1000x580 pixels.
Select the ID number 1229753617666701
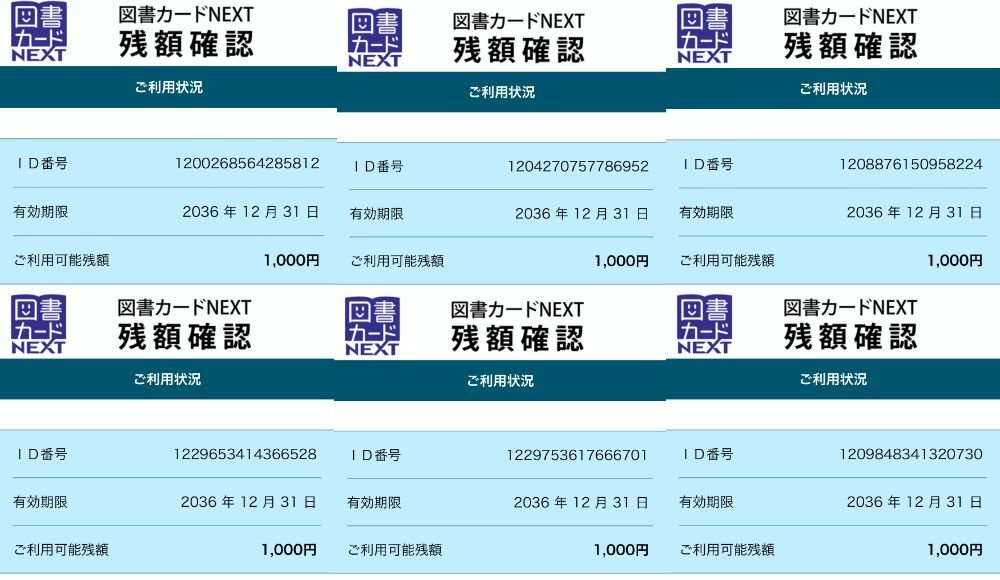pyautogui.click(x=577, y=456)
